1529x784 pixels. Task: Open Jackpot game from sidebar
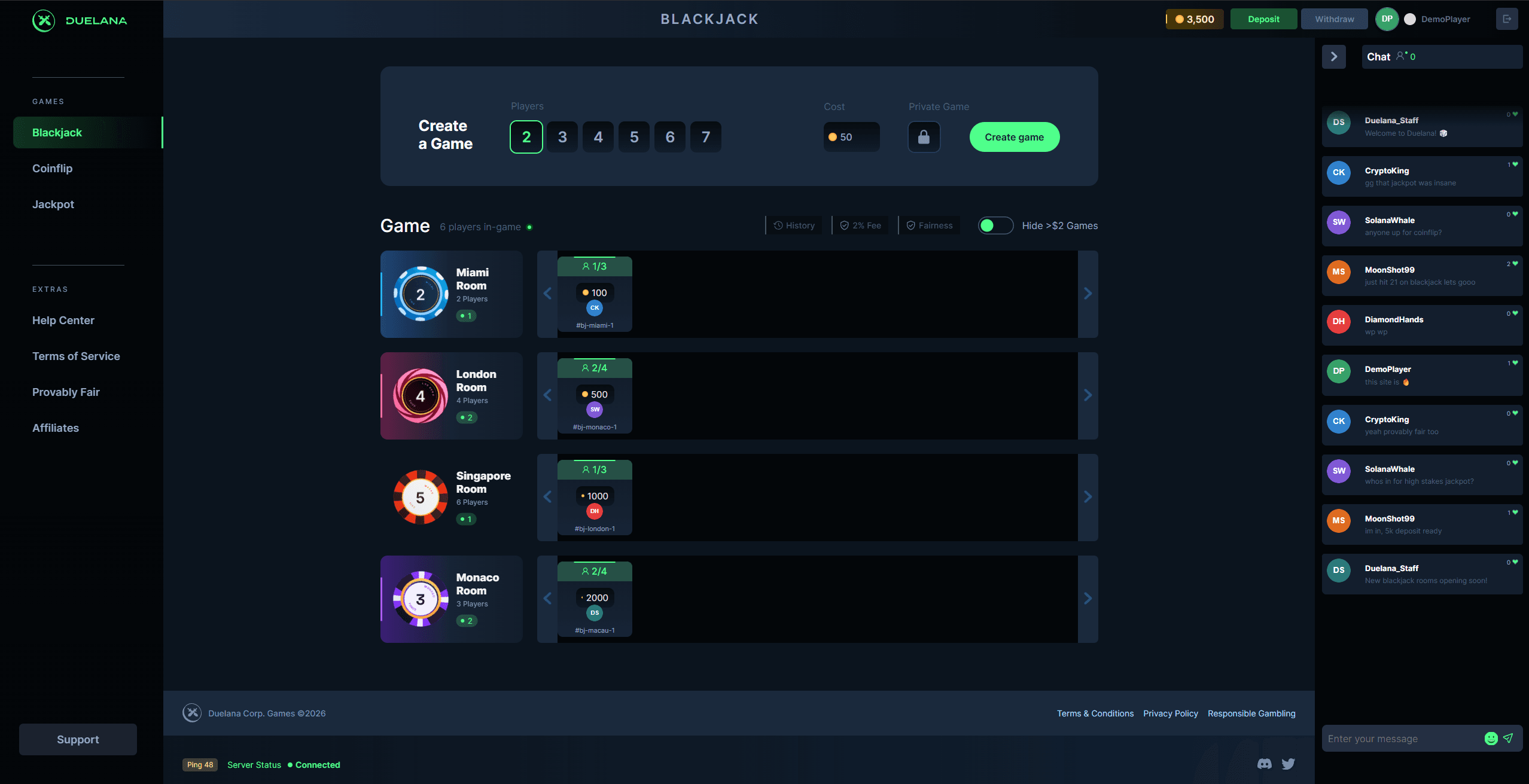tap(53, 205)
